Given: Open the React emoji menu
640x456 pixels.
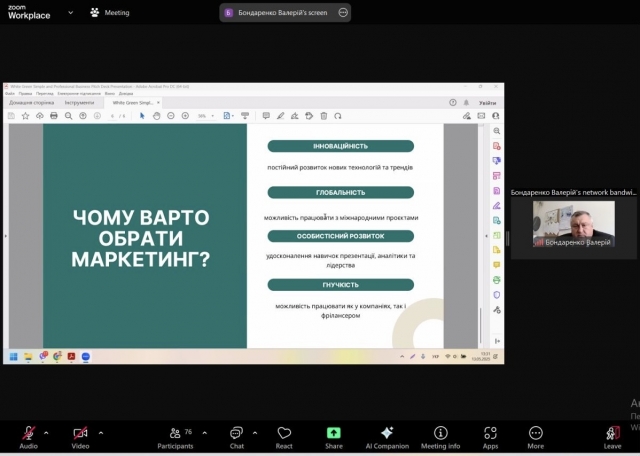Looking at the screenshot, I should click(x=284, y=435).
